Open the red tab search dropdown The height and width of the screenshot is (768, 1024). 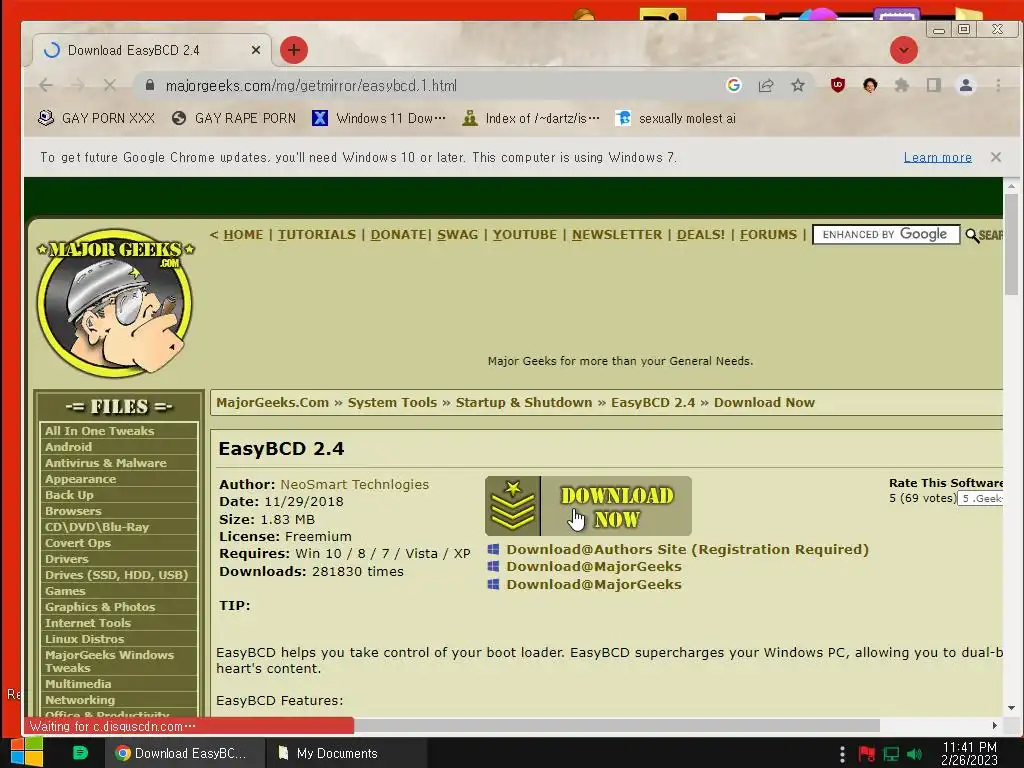coord(904,50)
